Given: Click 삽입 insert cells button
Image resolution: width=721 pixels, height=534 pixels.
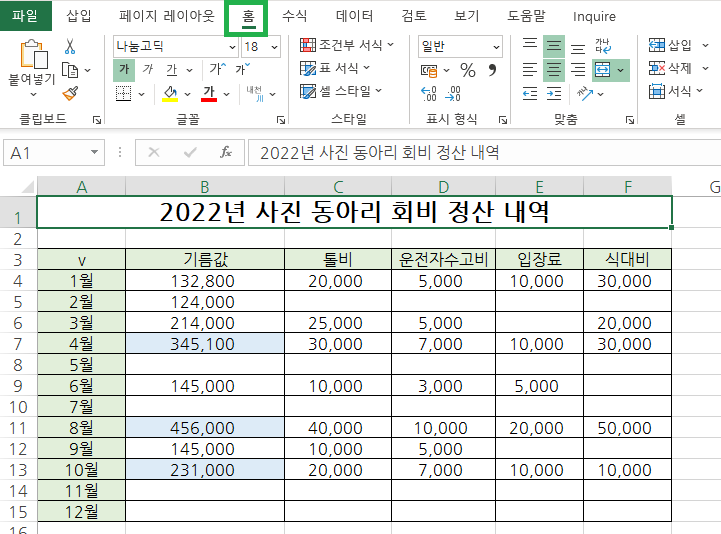Looking at the screenshot, I should (x=670, y=45).
